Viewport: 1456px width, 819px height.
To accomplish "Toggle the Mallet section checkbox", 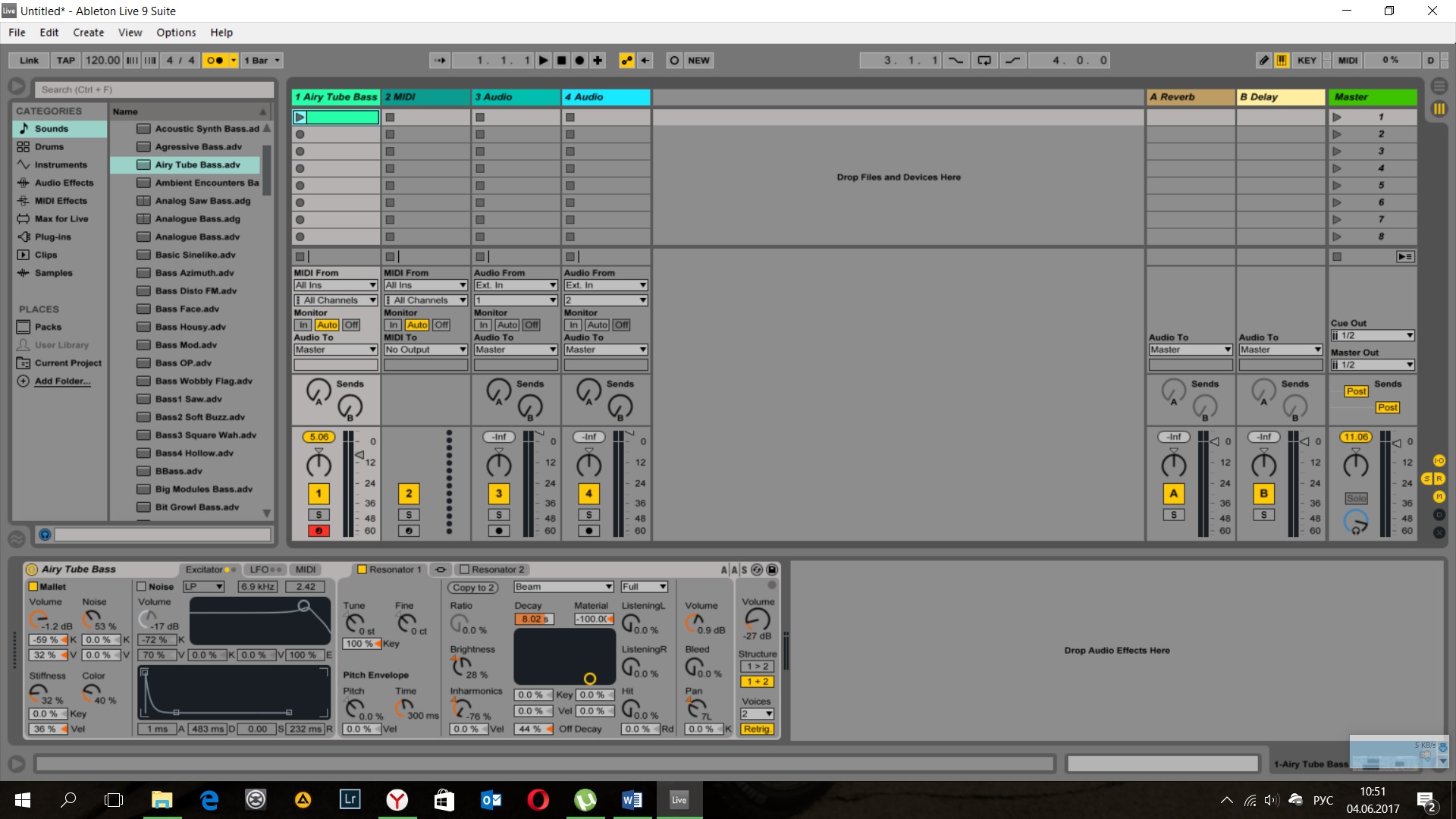I will 33,586.
